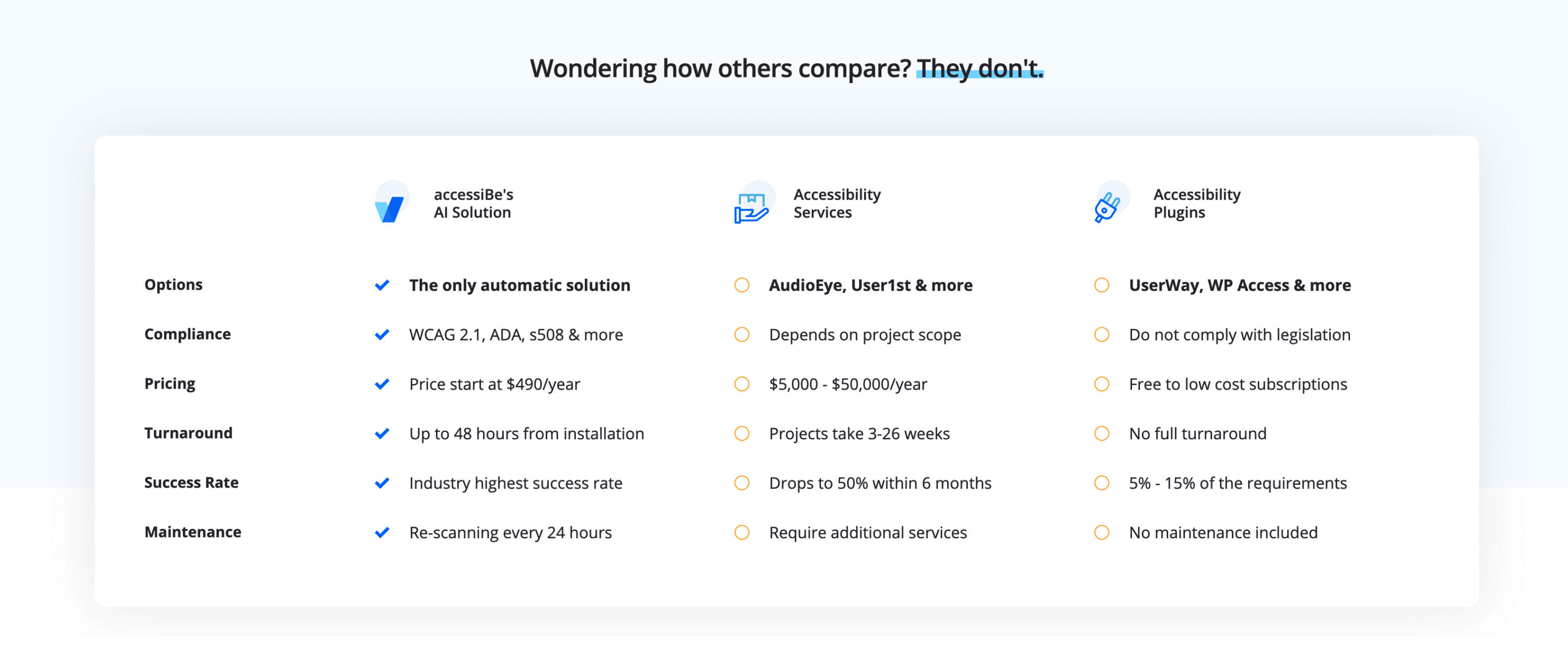Click checkmark next to WCAG 2.1 compliance
The height and width of the screenshot is (659, 1568).
click(x=382, y=334)
